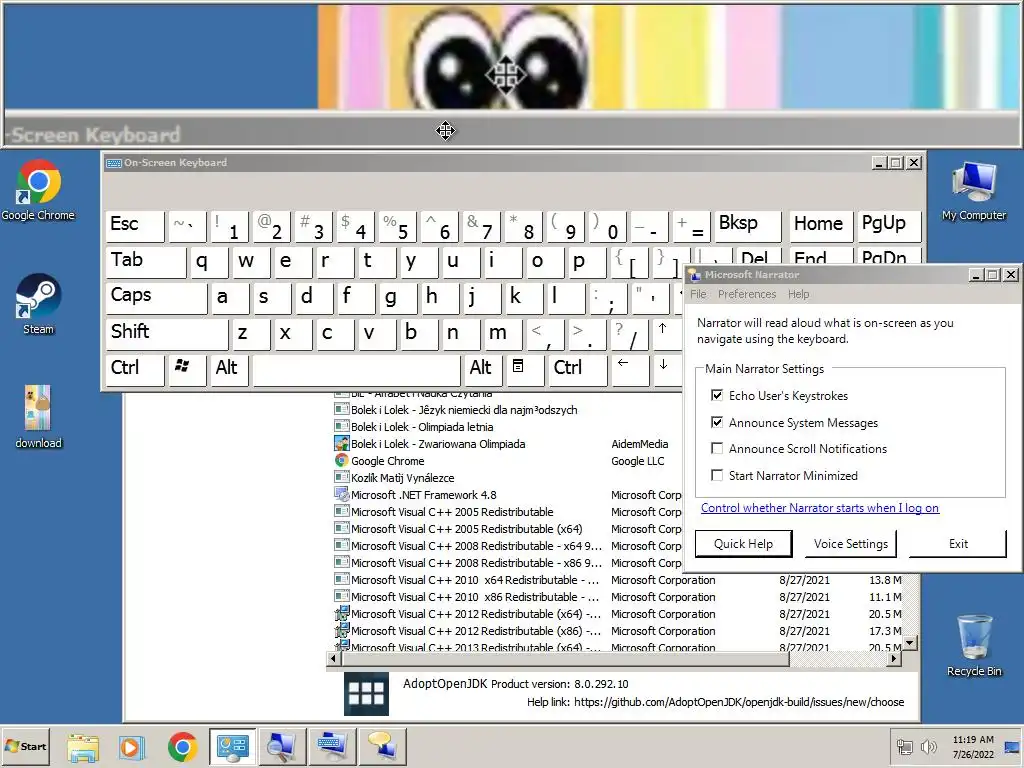Open Narrator File menu
The image size is (1024, 768).
698,294
